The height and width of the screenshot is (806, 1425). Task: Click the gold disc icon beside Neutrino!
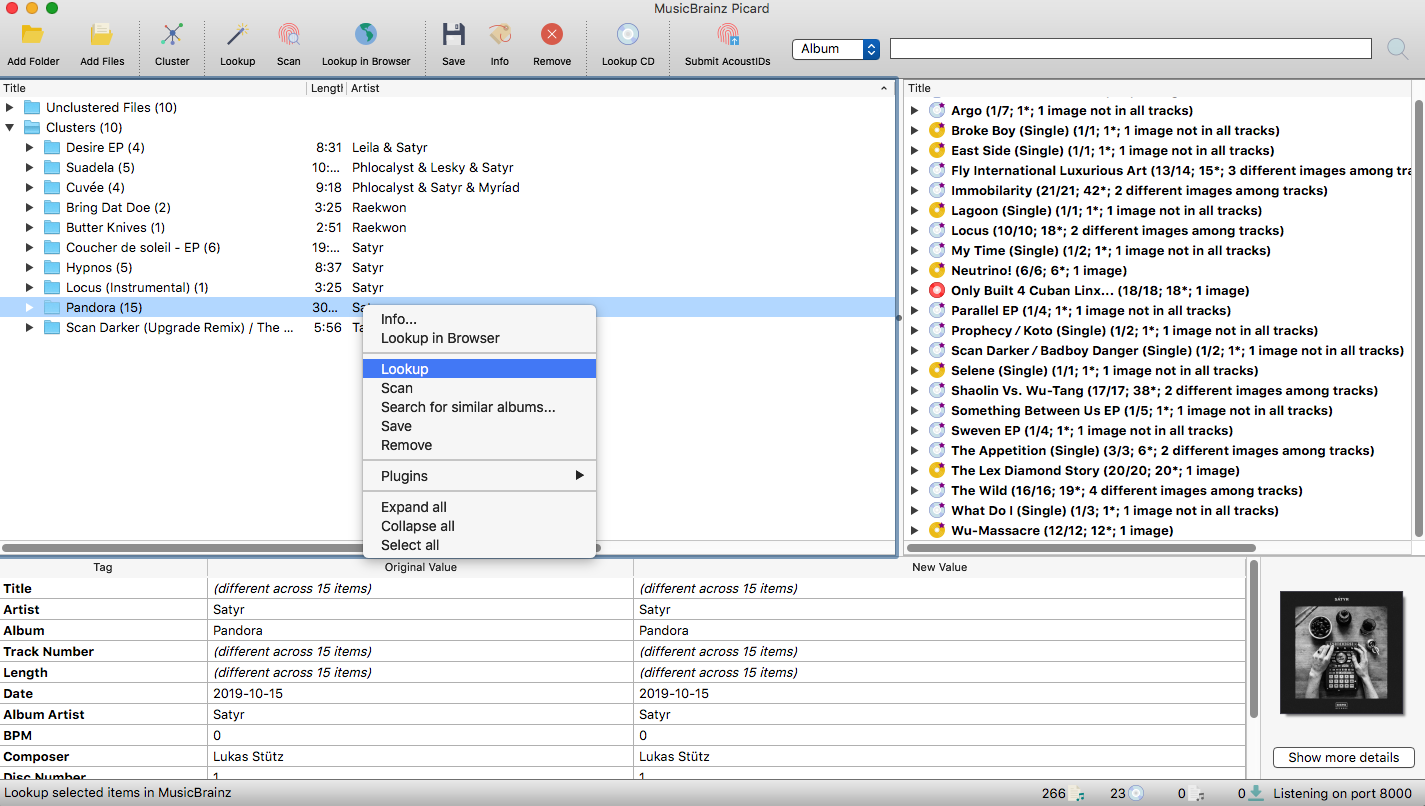[x=937, y=270]
